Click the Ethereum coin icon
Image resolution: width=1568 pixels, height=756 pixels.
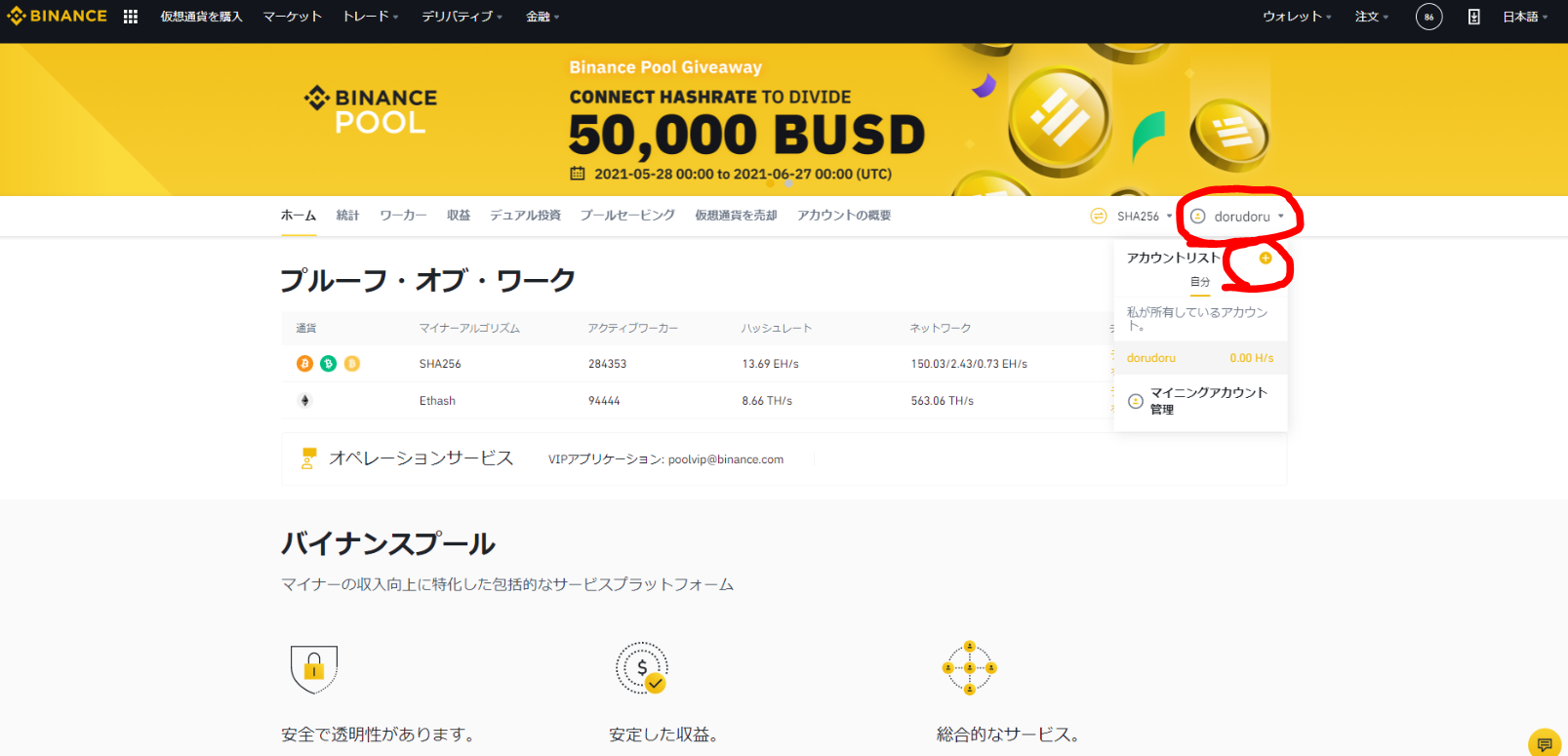[x=304, y=401]
